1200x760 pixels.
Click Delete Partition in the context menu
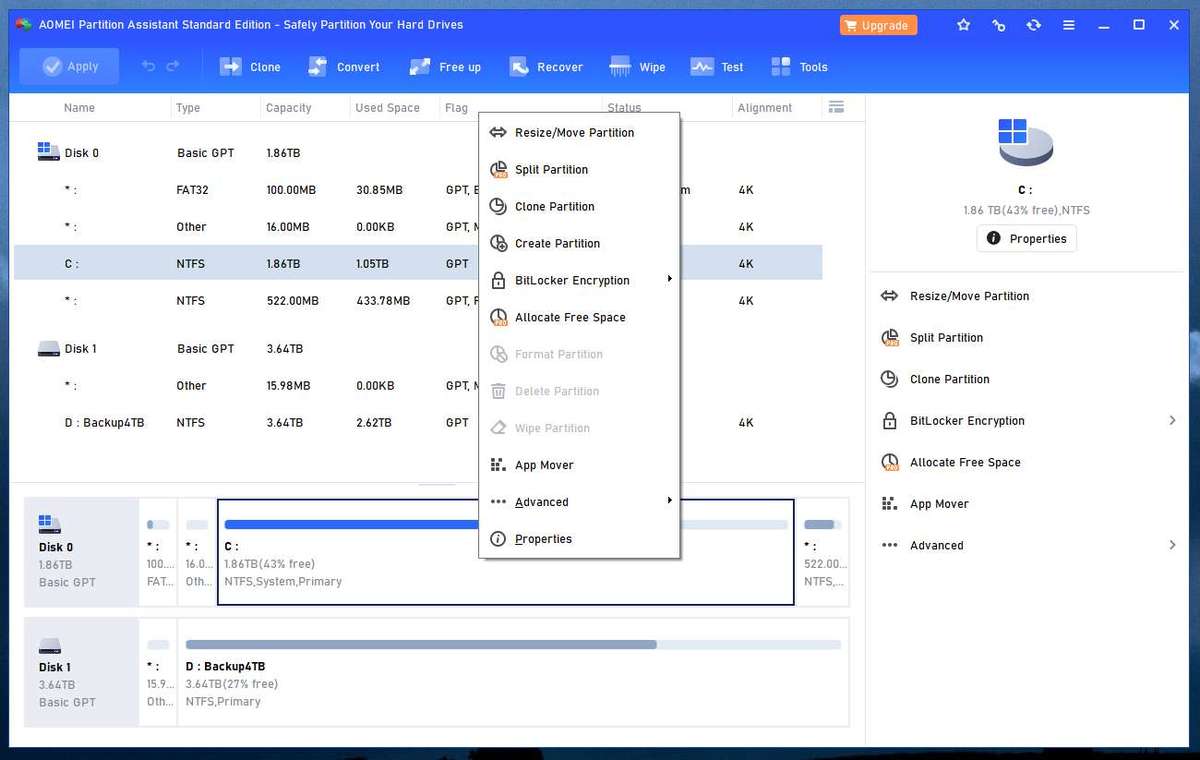click(x=579, y=391)
